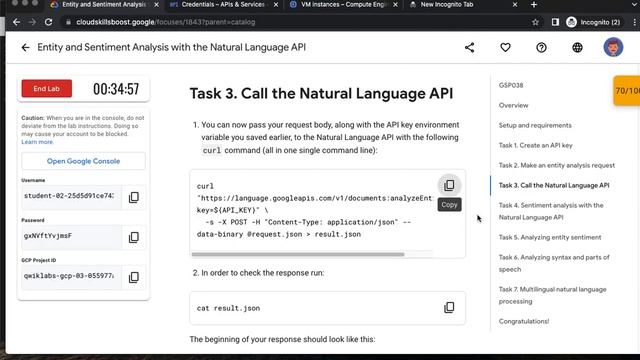Open Google Console
Viewport: 640px width, 360px height.
pyautogui.click(x=83, y=161)
